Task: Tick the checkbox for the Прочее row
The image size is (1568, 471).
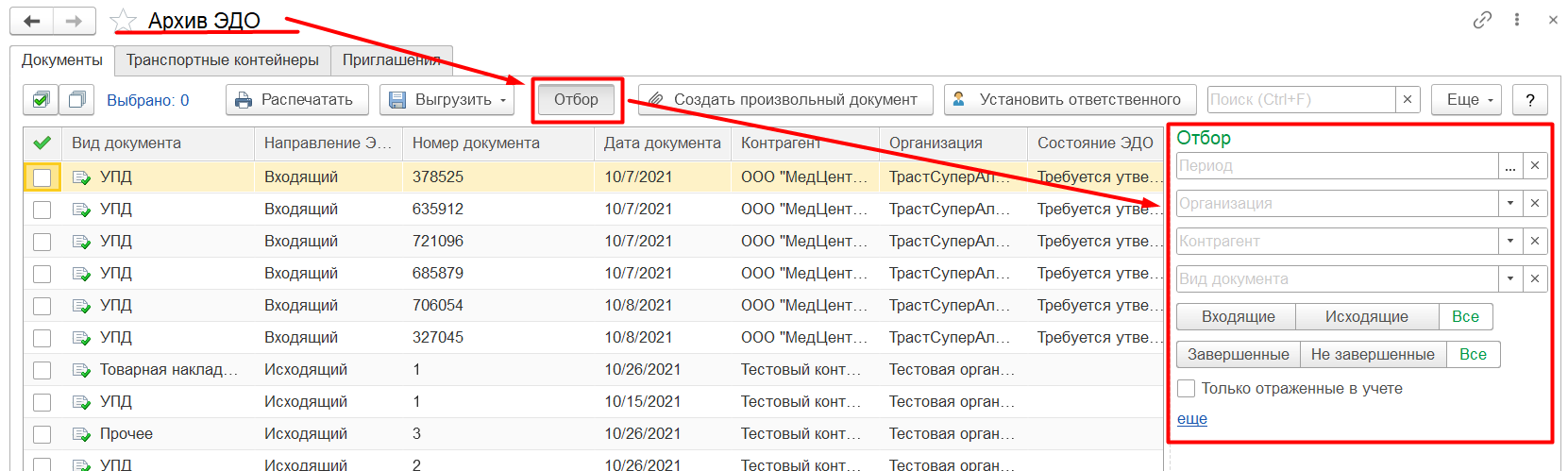Action: pos(42,434)
